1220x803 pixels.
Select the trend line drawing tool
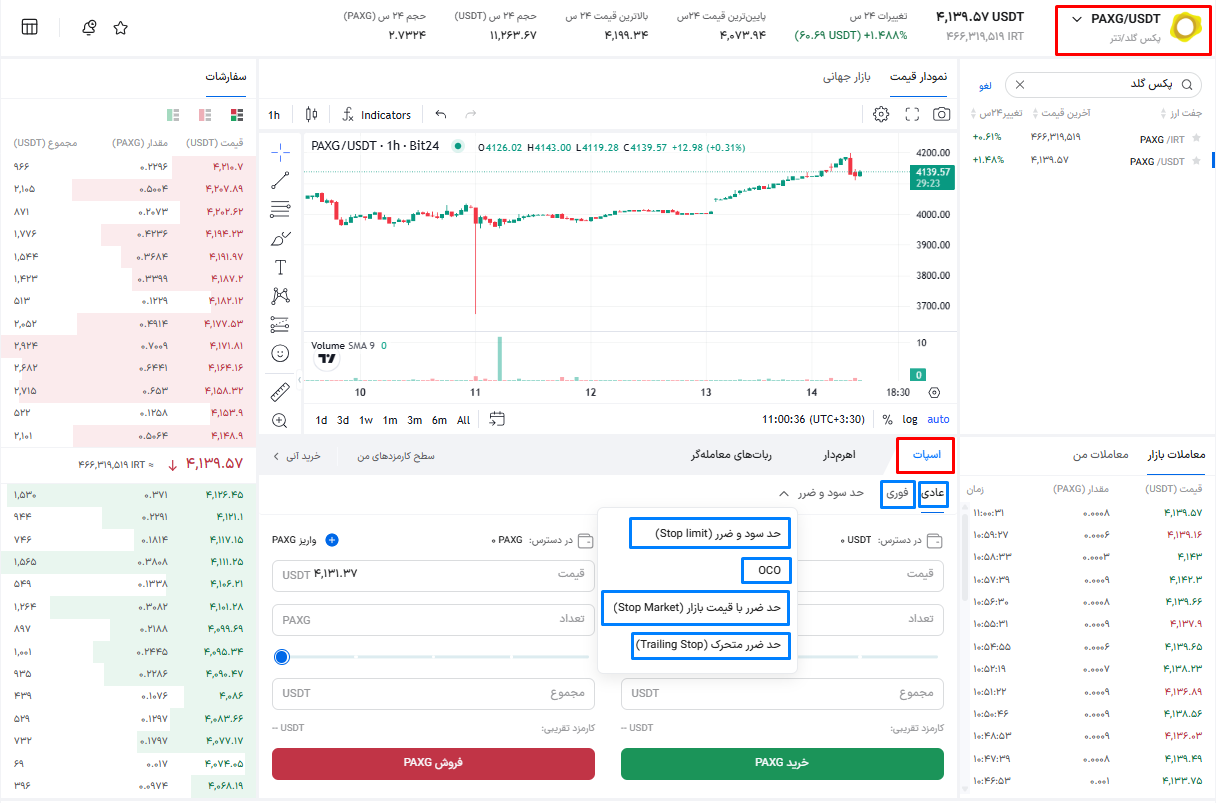point(280,180)
